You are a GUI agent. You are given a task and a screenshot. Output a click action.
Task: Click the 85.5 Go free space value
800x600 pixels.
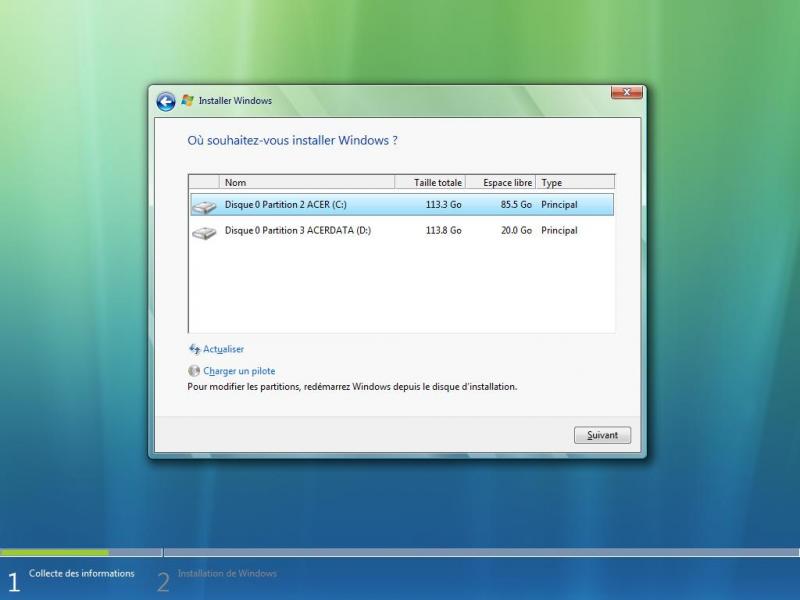(x=516, y=205)
